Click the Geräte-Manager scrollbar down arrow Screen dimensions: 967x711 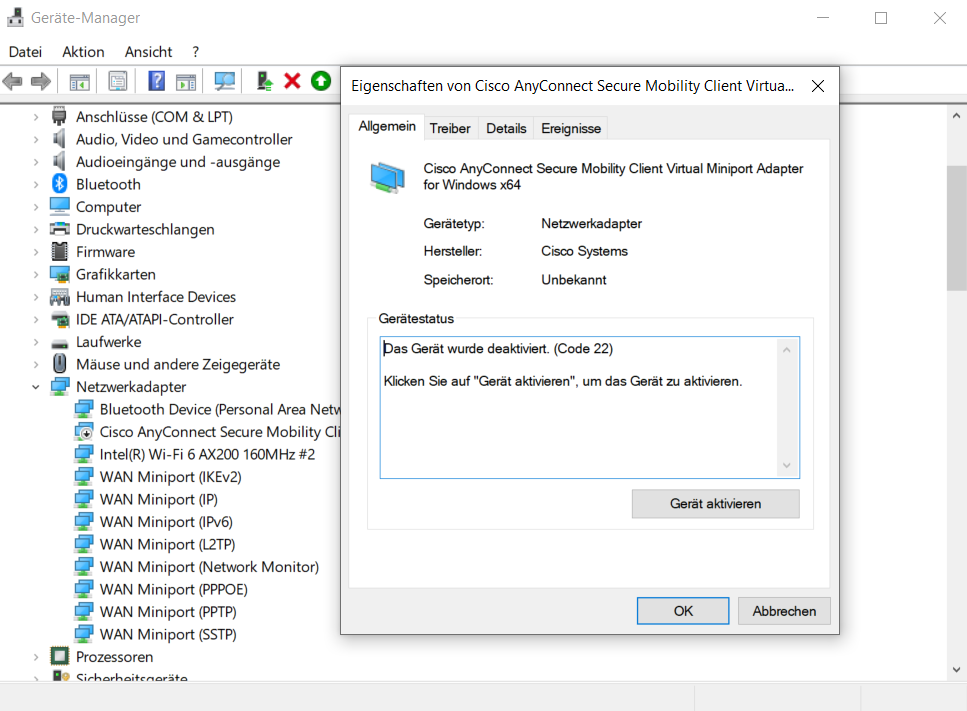(956, 670)
